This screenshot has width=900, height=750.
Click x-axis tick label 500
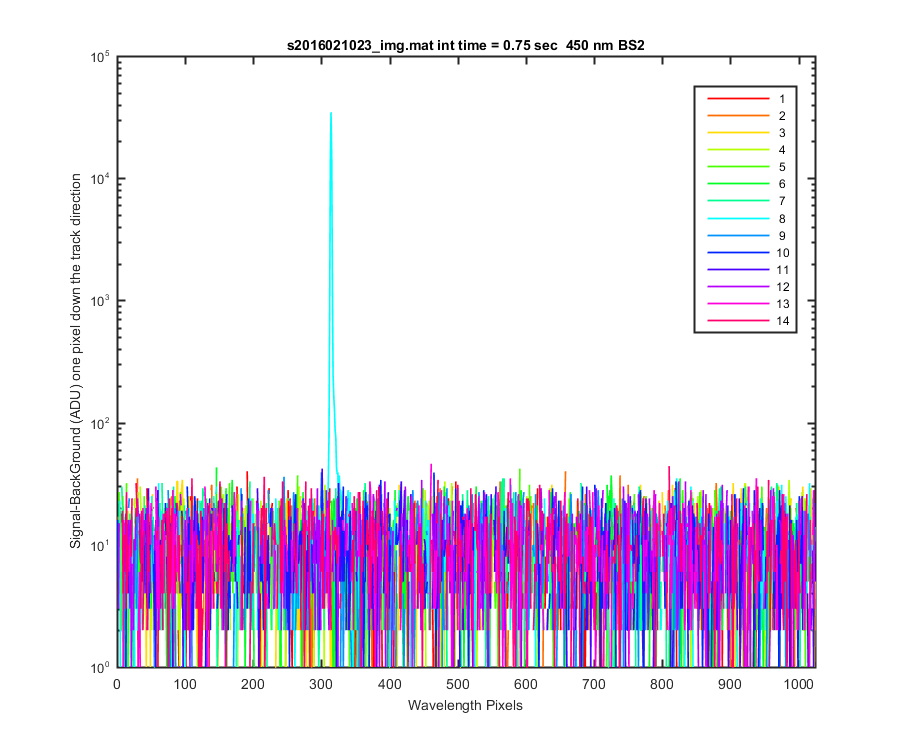[457, 685]
